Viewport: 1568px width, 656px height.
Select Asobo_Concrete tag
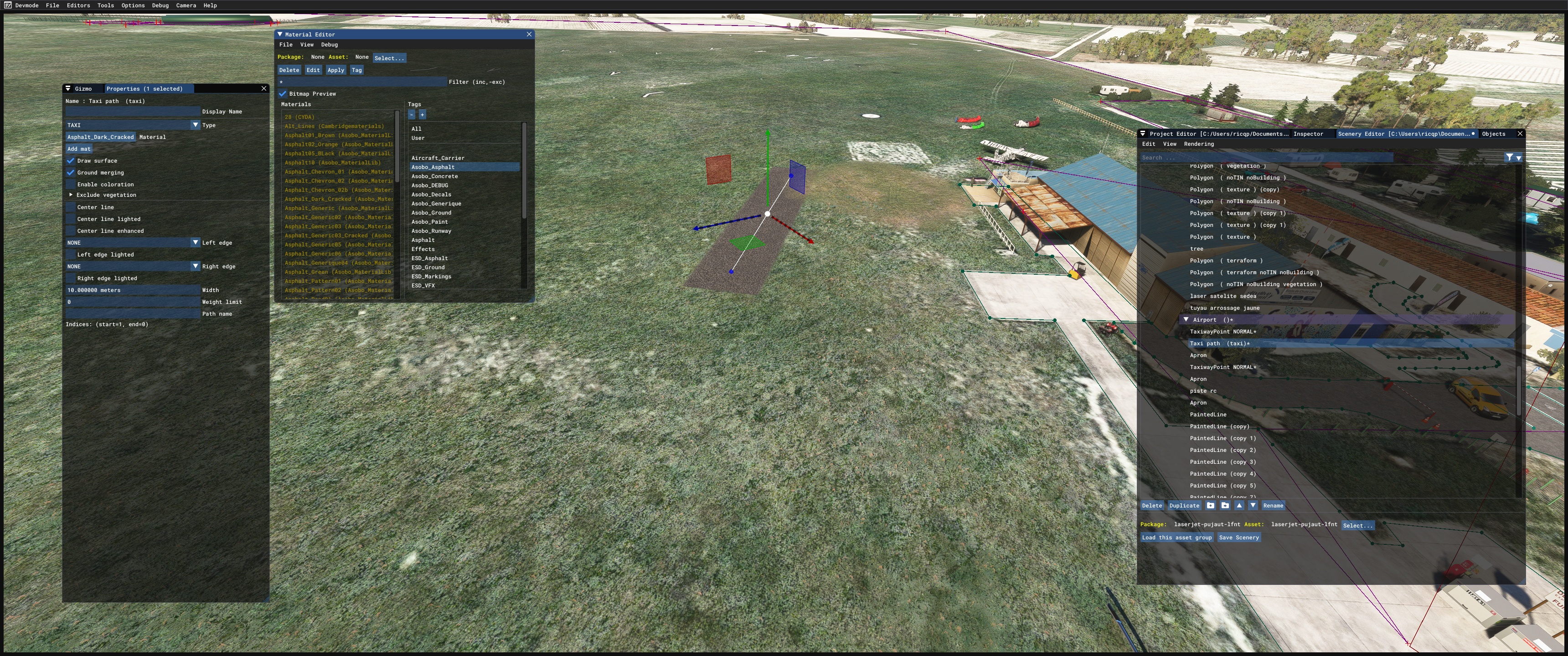pyautogui.click(x=434, y=176)
